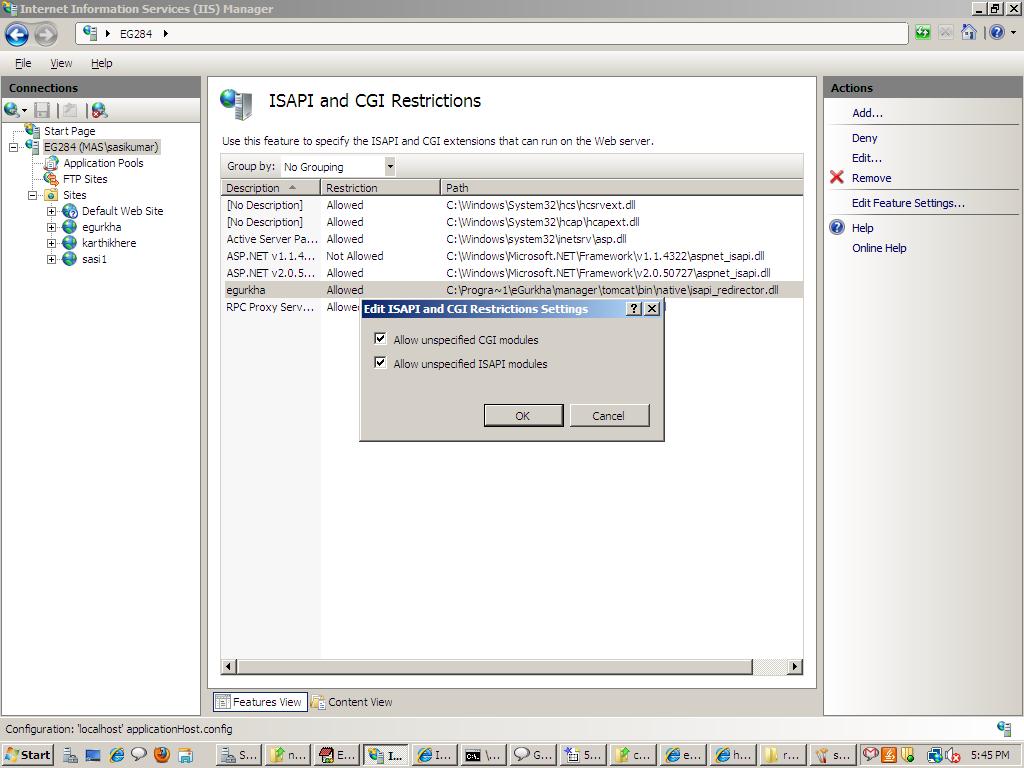Switch to Features View tab
The height and width of the screenshot is (768, 1024).
260,702
